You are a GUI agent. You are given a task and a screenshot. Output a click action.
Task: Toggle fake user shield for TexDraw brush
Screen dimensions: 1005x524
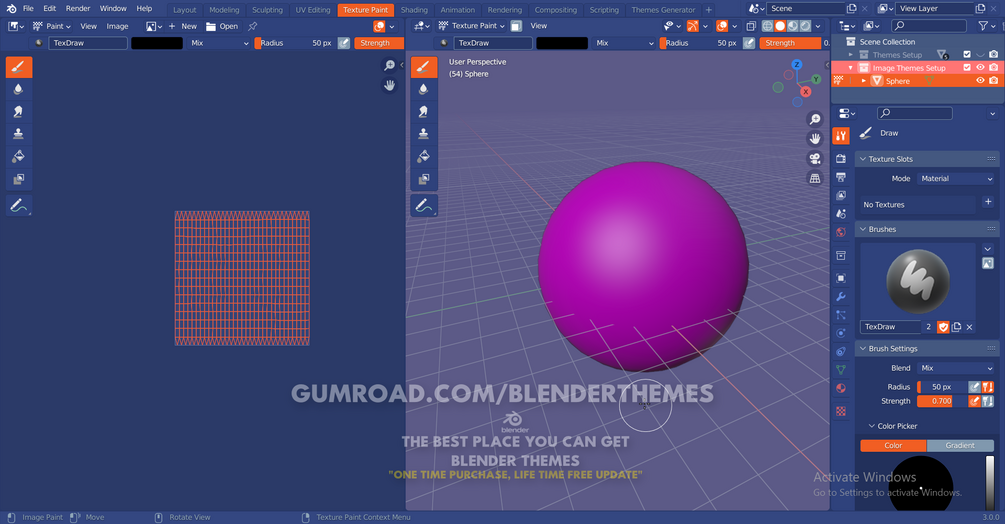943,327
